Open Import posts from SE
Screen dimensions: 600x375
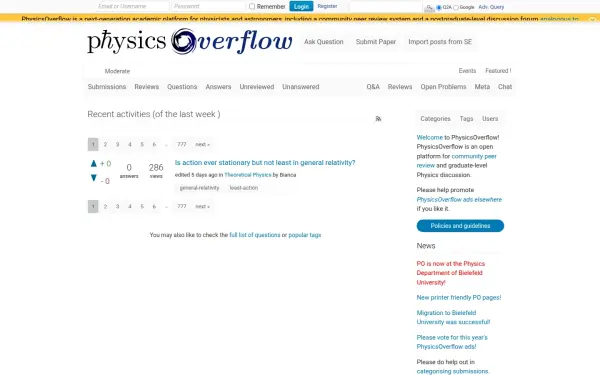click(x=440, y=42)
